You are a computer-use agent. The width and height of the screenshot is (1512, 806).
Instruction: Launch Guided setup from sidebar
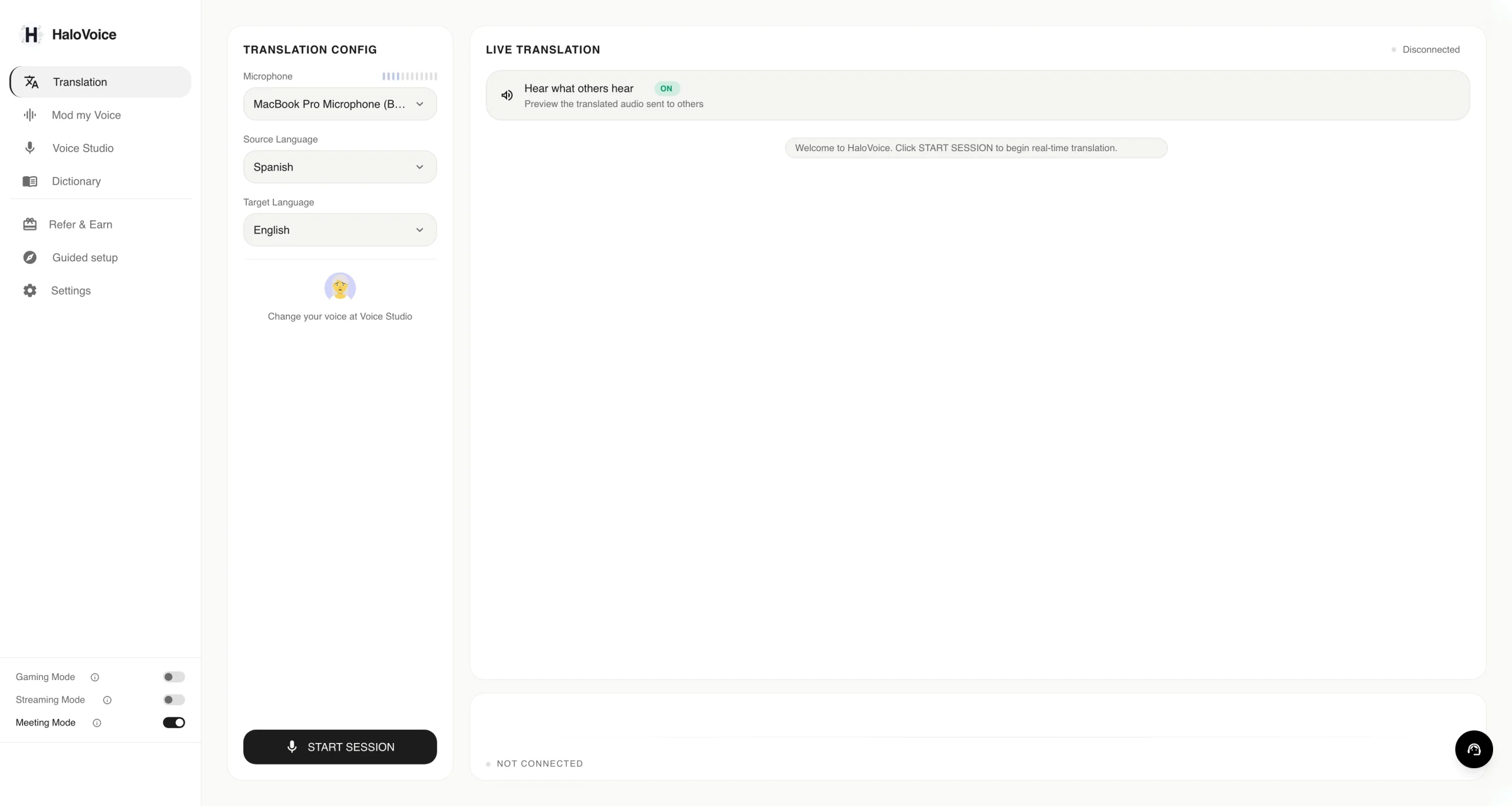click(x=100, y=258)
